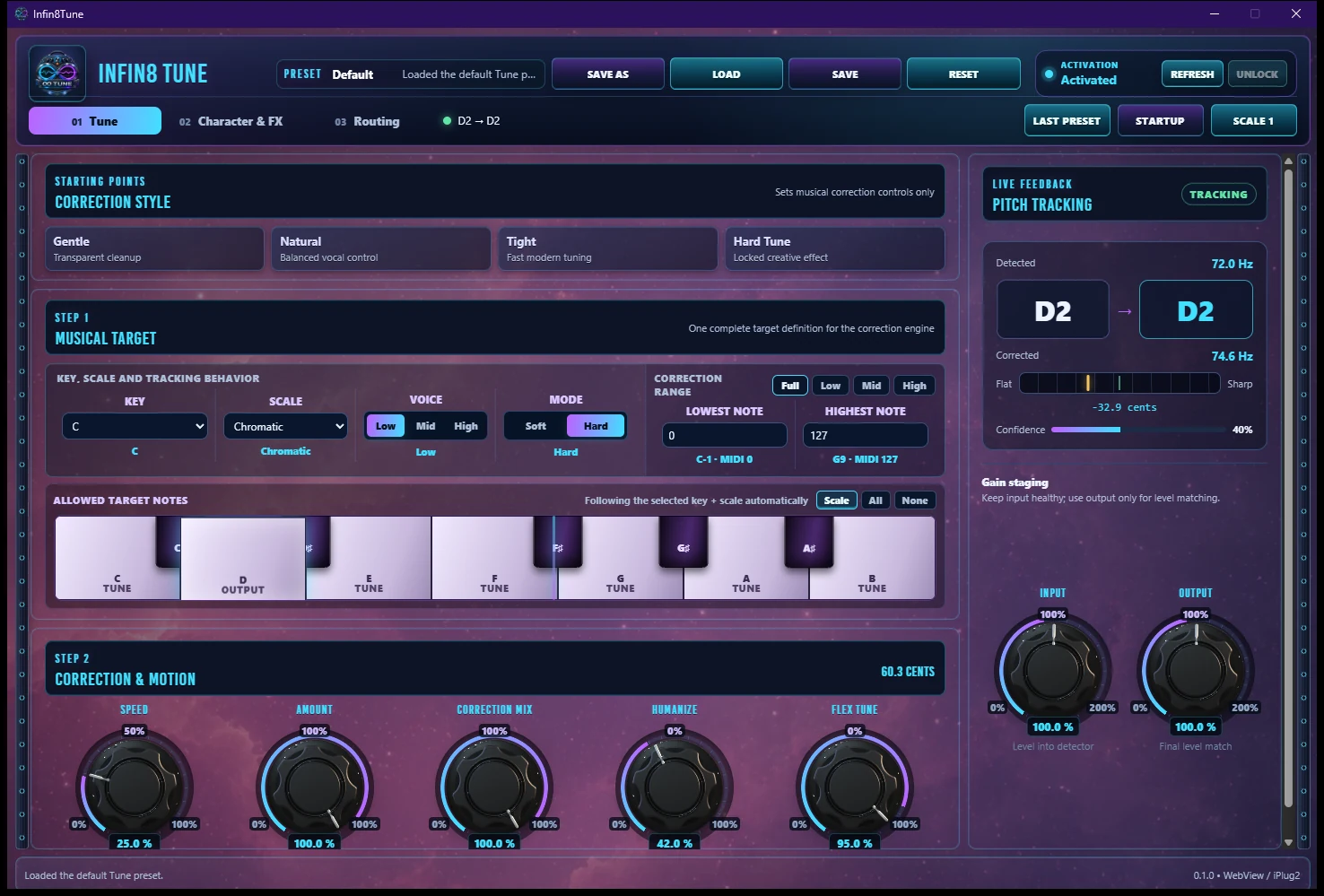Click the Unlock button
Image resolution: width=1324 pixels, height=896 pixels.
[x=1258, y=74]
